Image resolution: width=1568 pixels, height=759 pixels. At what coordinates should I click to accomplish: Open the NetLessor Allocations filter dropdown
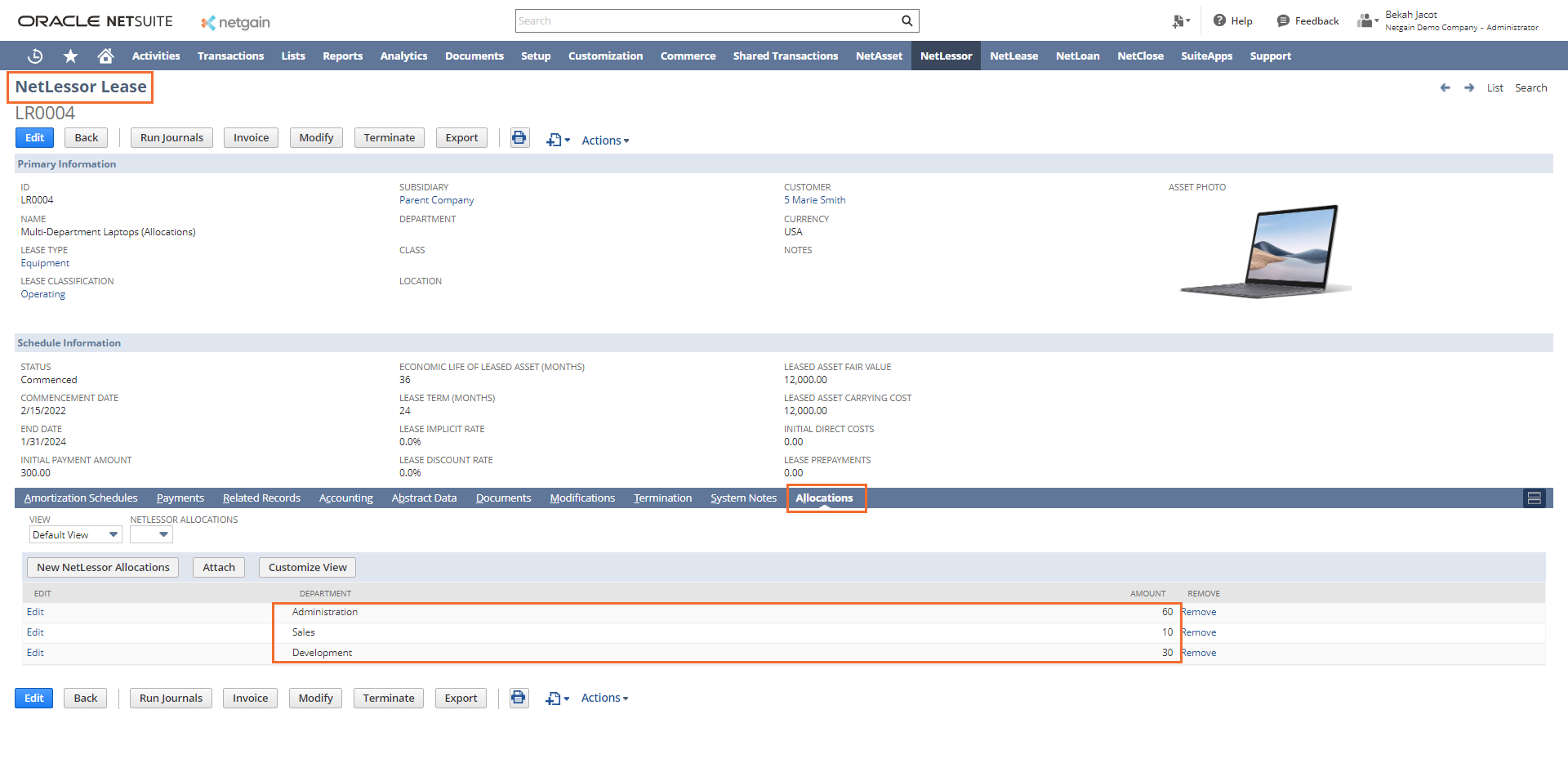[152, 534]
